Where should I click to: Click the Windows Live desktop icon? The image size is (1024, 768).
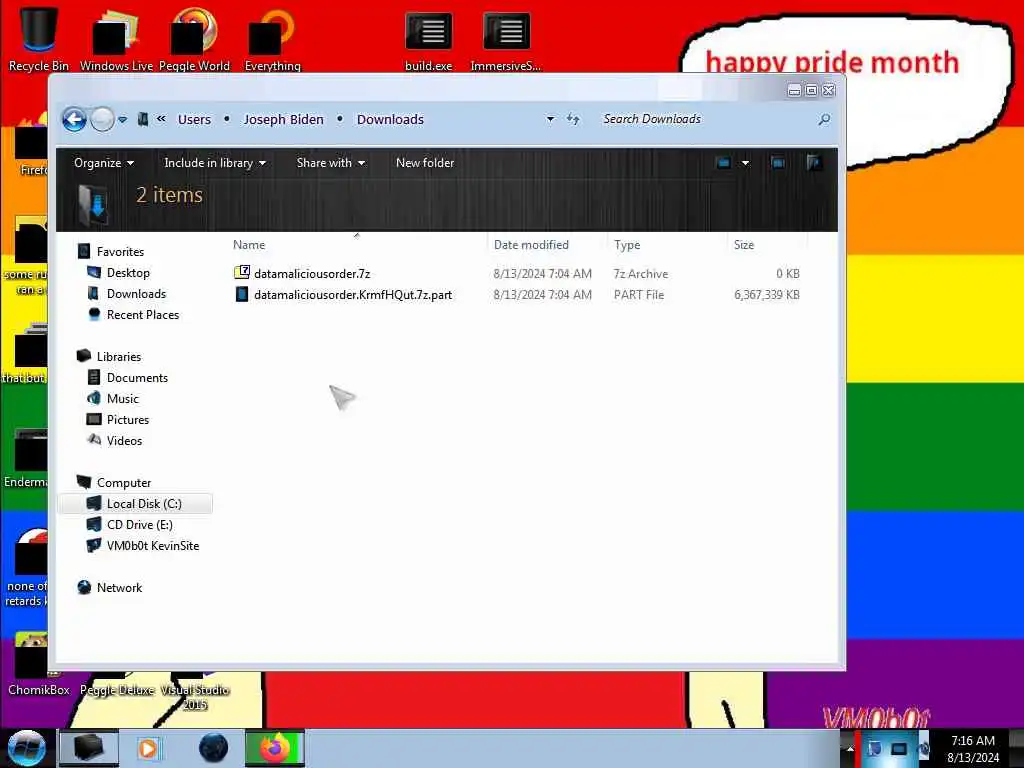(116, 39)
